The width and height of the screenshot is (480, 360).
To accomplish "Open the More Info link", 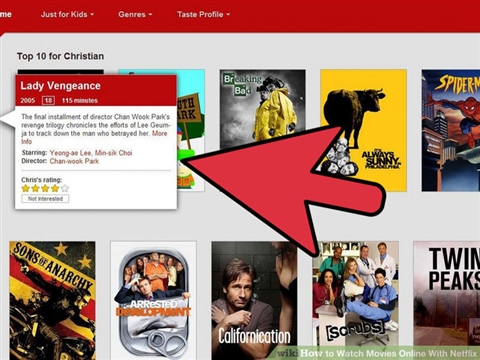I will pos(94,137).
